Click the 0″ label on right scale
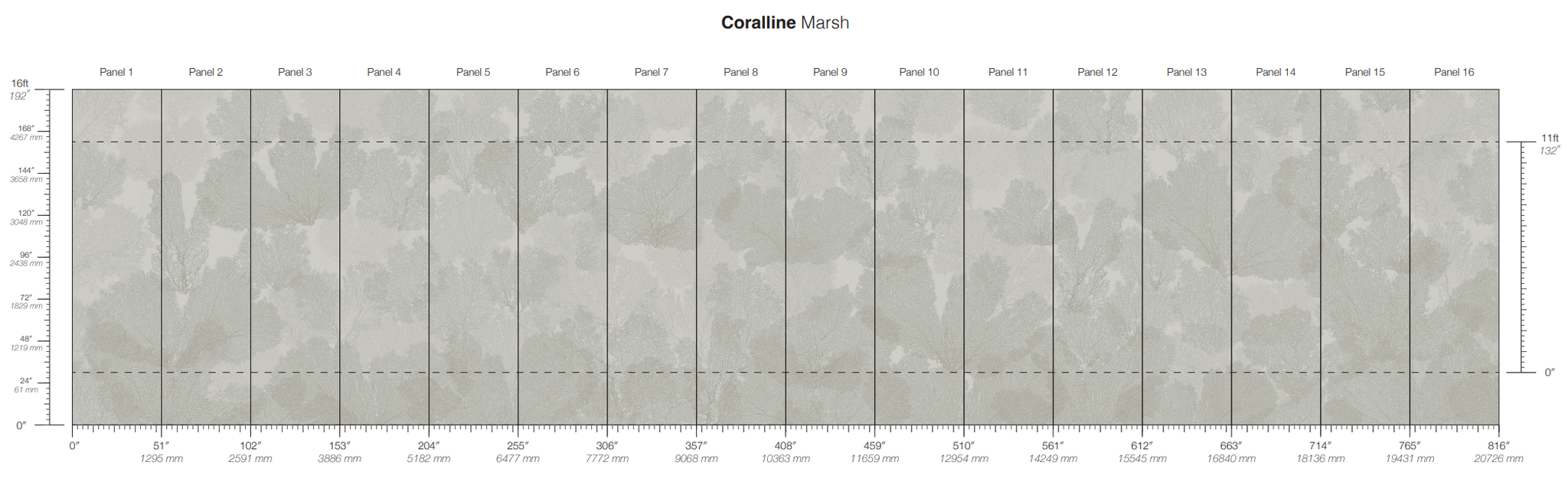This screenshot has height=495, width=1568. pyautogui.click(x=1549, y=373)
